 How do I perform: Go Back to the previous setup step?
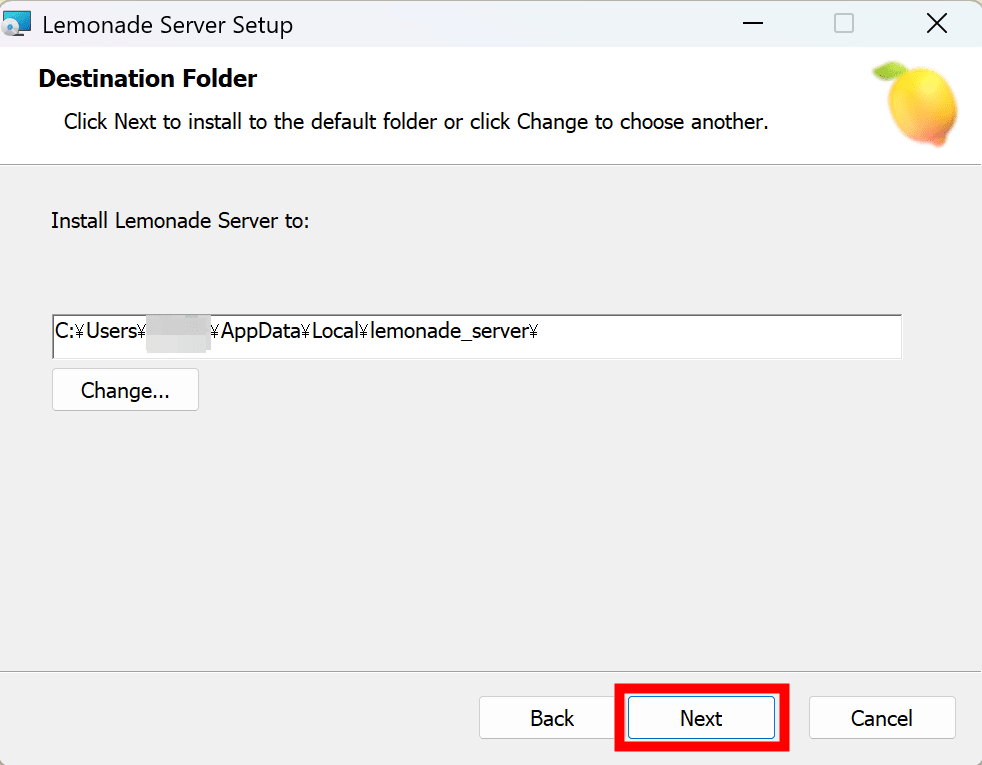click(552, 718)
